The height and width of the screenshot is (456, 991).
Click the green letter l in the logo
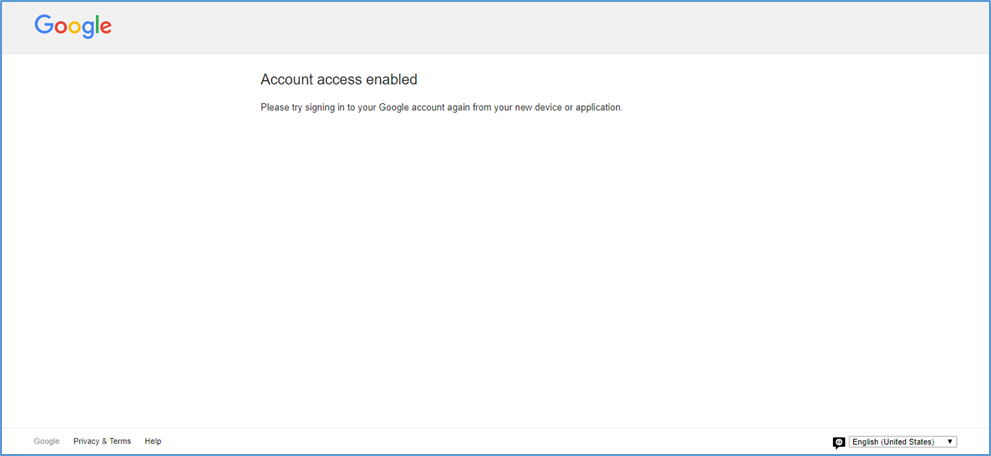tap(97, 26)
